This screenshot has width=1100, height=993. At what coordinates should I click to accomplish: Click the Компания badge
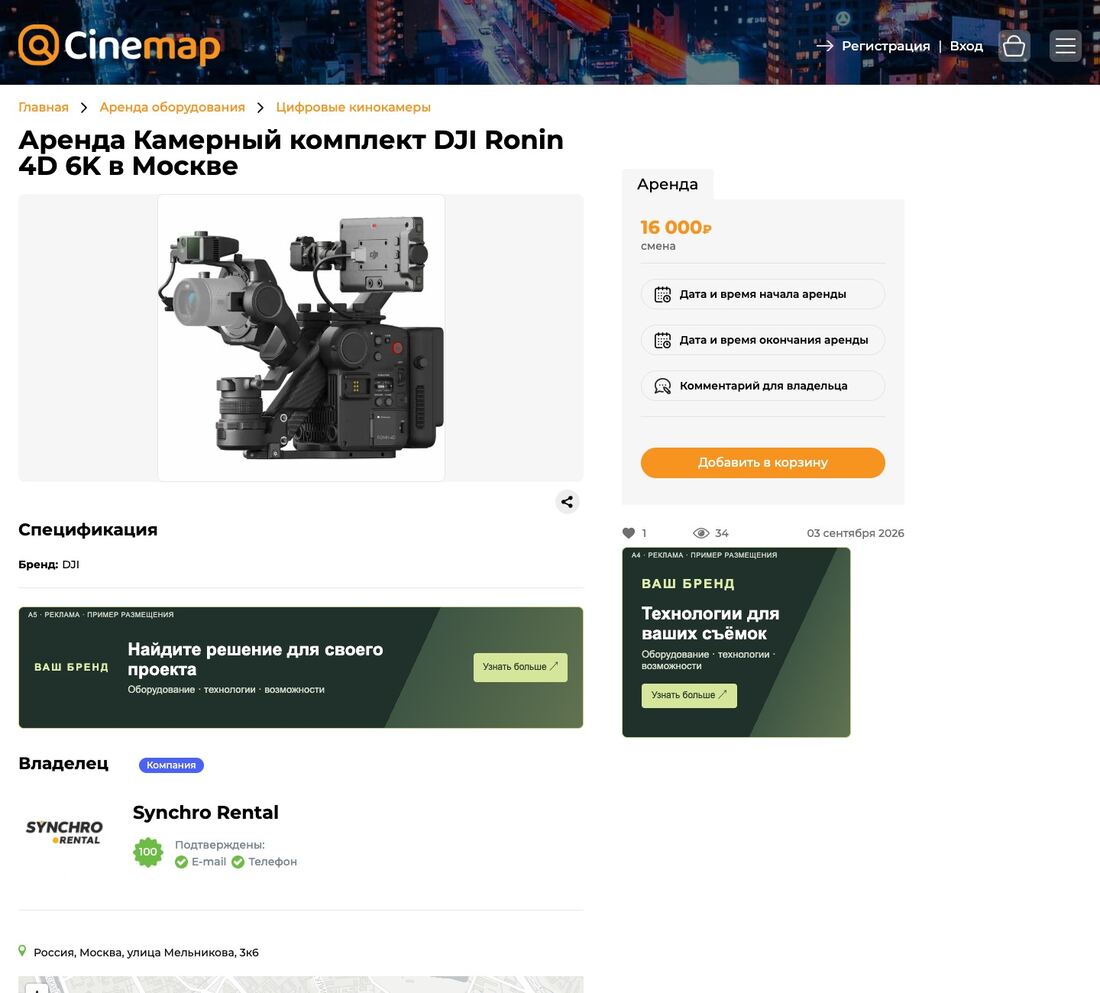(171, 765)
